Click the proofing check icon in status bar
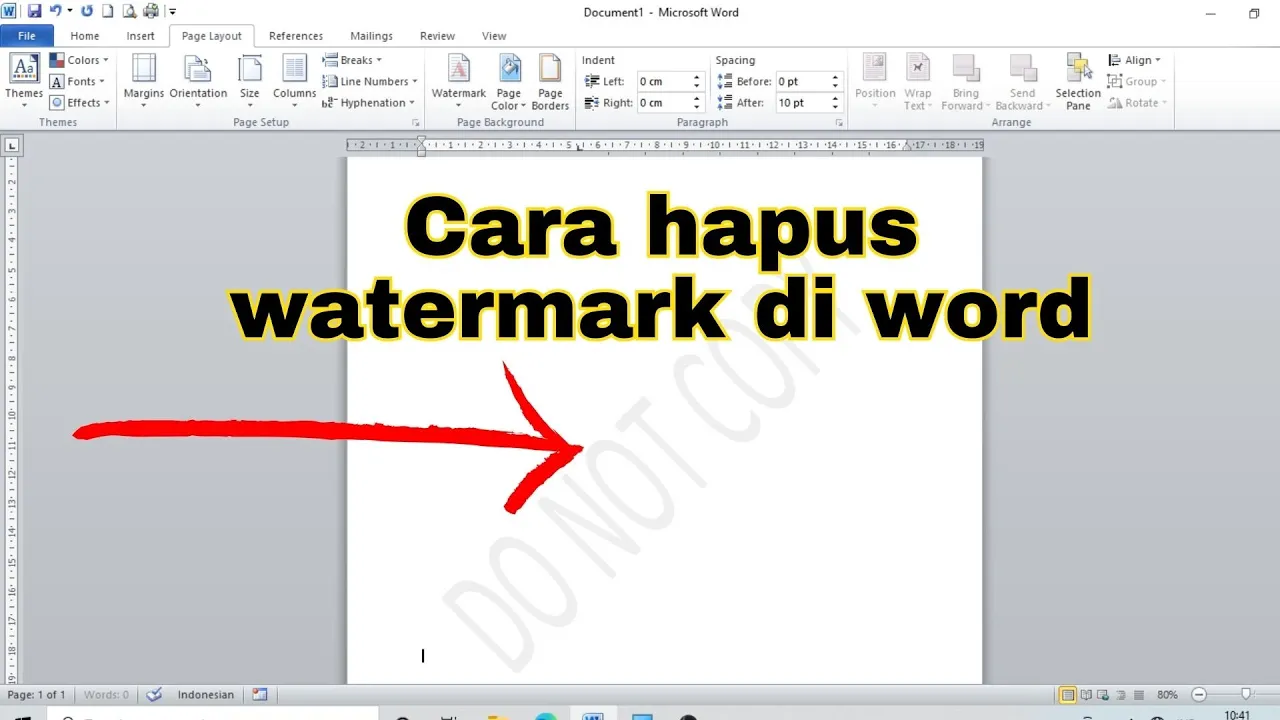1280x720 pixels. click(154, 694)
